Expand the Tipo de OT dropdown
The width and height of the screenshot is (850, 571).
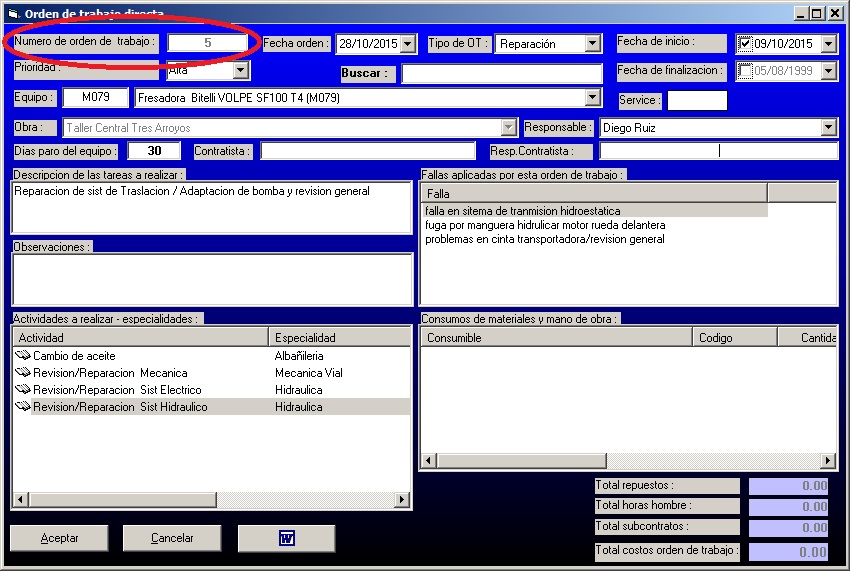[x=592, y=44]
